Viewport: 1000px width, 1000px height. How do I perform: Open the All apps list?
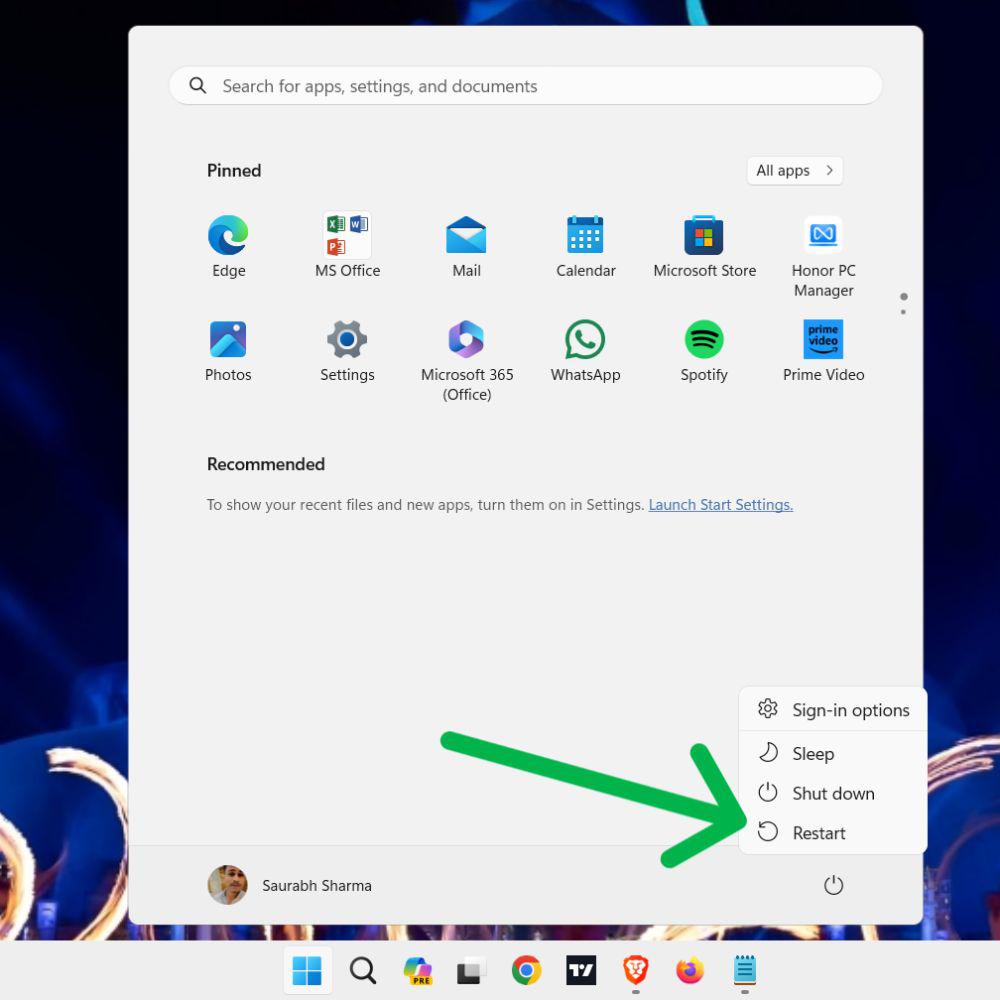(x=795, y=170)
